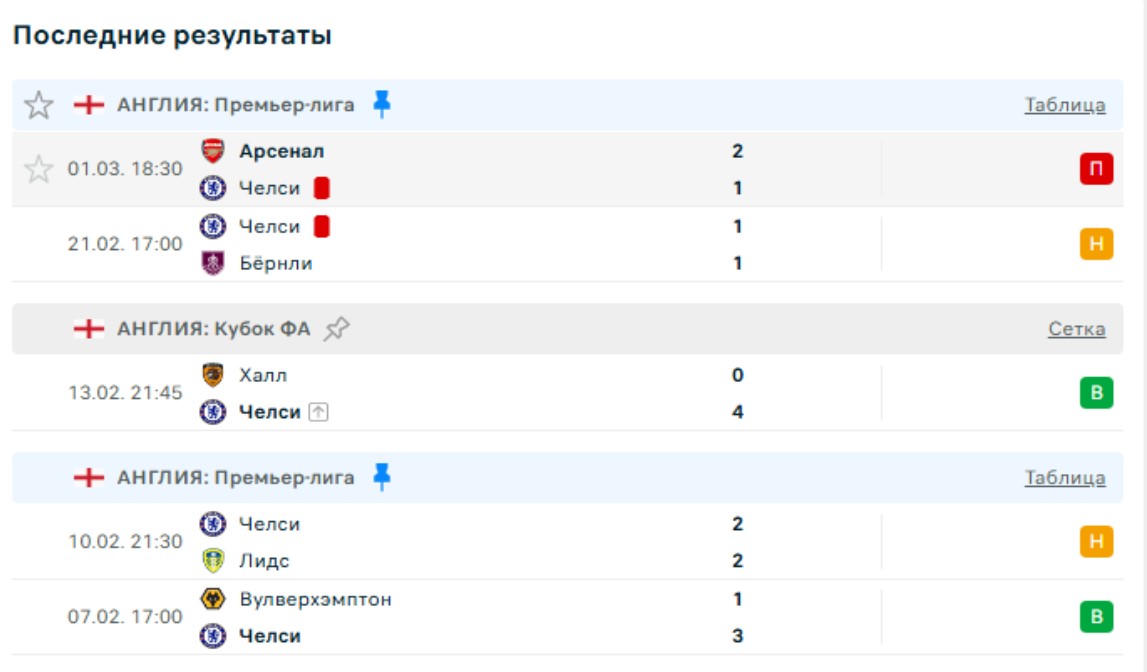Click the red loss badge П
This screenshot has width=1147, height=672.
click(1096, 169)
